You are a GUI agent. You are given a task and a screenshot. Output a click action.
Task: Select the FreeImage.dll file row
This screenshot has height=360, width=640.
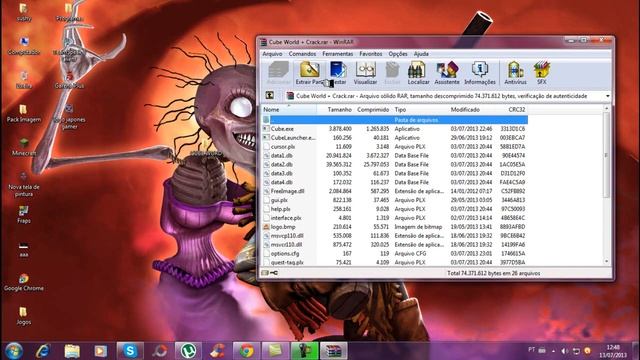[395, 191]
